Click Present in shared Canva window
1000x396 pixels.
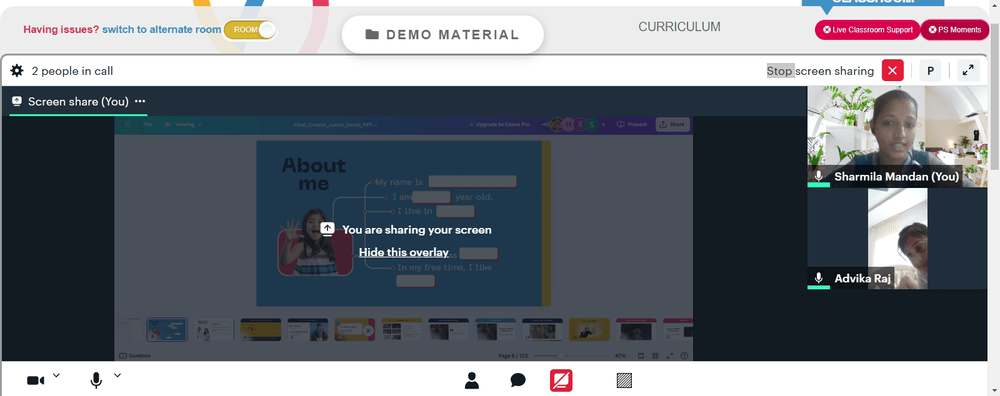pos(631,124)
